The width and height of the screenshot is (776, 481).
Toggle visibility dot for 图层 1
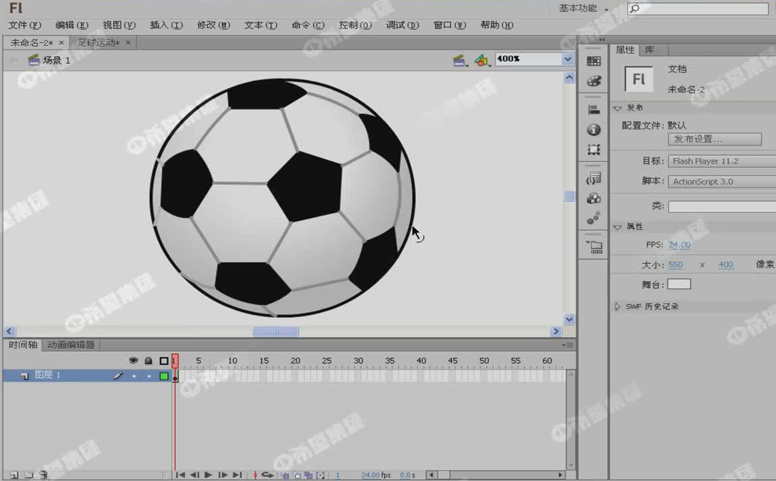pos(134,376)
